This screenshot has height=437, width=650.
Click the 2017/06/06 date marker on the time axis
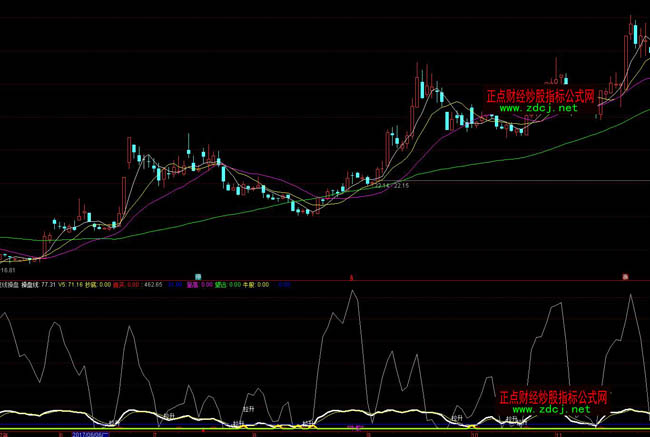click(89, 435)
